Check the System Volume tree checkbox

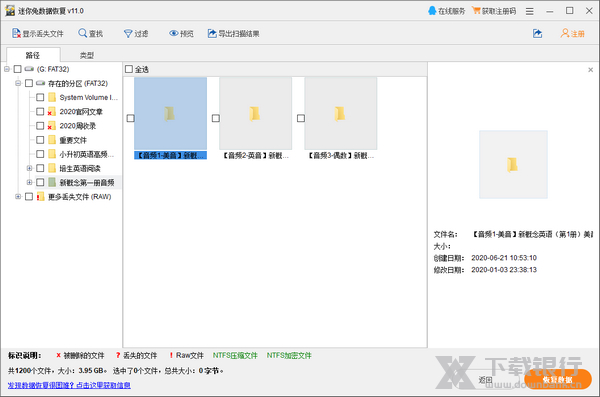pos(40,97)
